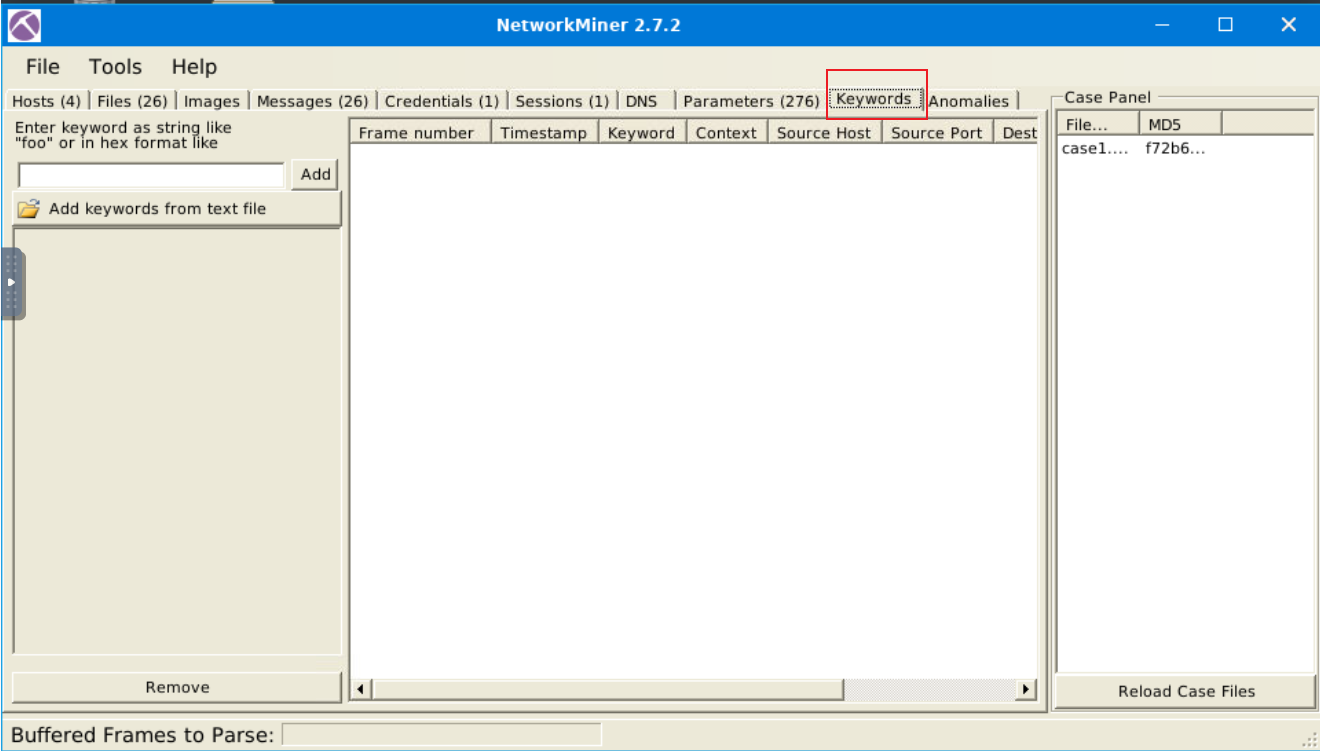
Task: Focus the keyword entry text field
Action: (152, 175)
